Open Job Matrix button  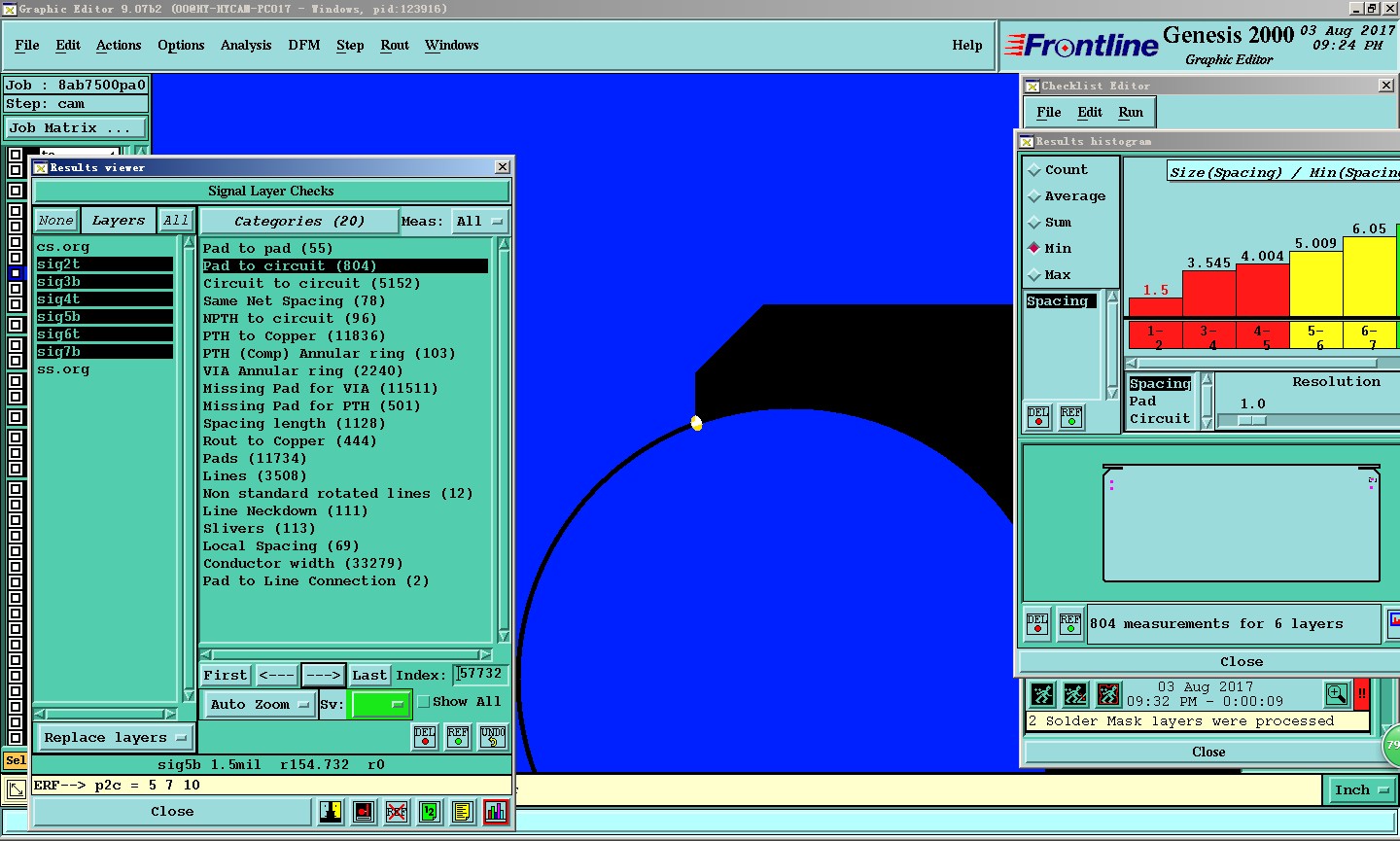[x=76, y=128]
